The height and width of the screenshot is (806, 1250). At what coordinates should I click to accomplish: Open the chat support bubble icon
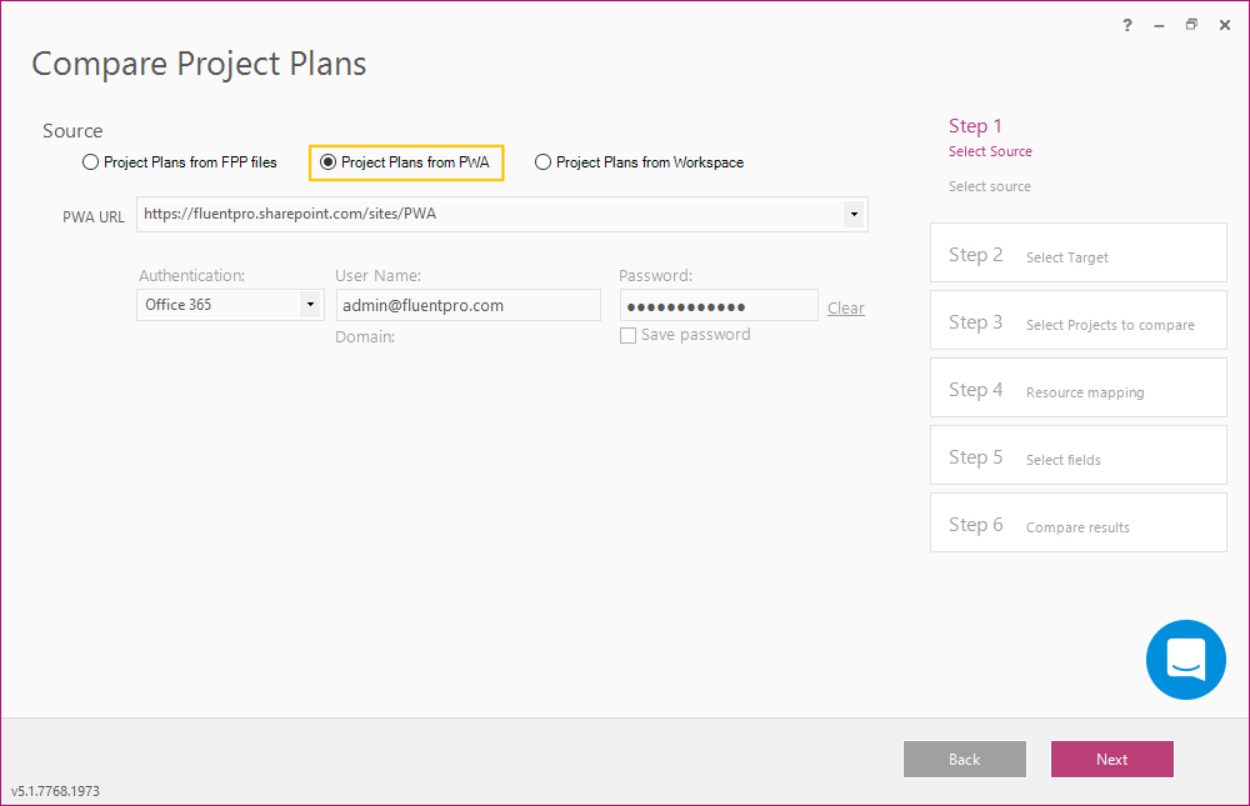1186,659
